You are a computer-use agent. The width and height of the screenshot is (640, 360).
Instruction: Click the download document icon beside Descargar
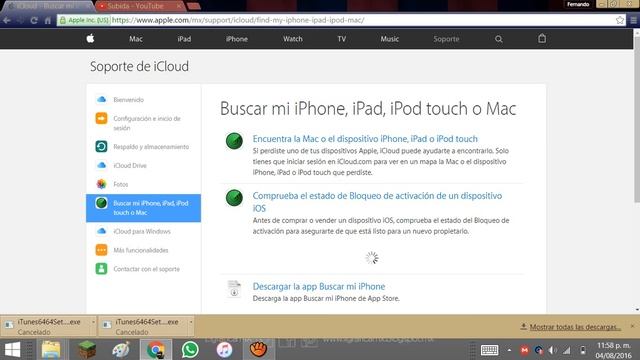pyautogui.click(x=234, y=289)
